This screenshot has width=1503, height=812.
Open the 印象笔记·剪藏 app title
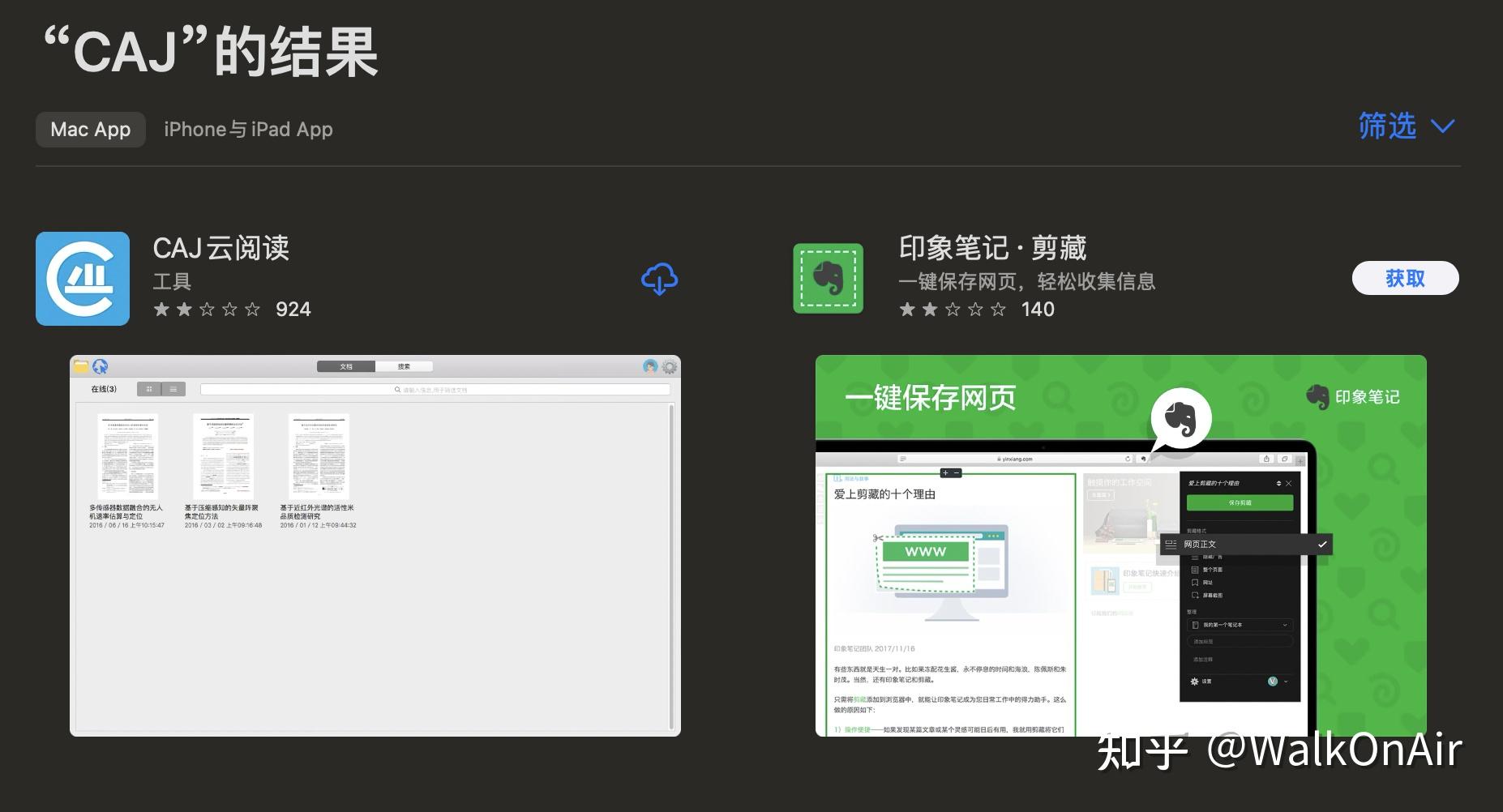pyautogui.click(x=992, y=248)
